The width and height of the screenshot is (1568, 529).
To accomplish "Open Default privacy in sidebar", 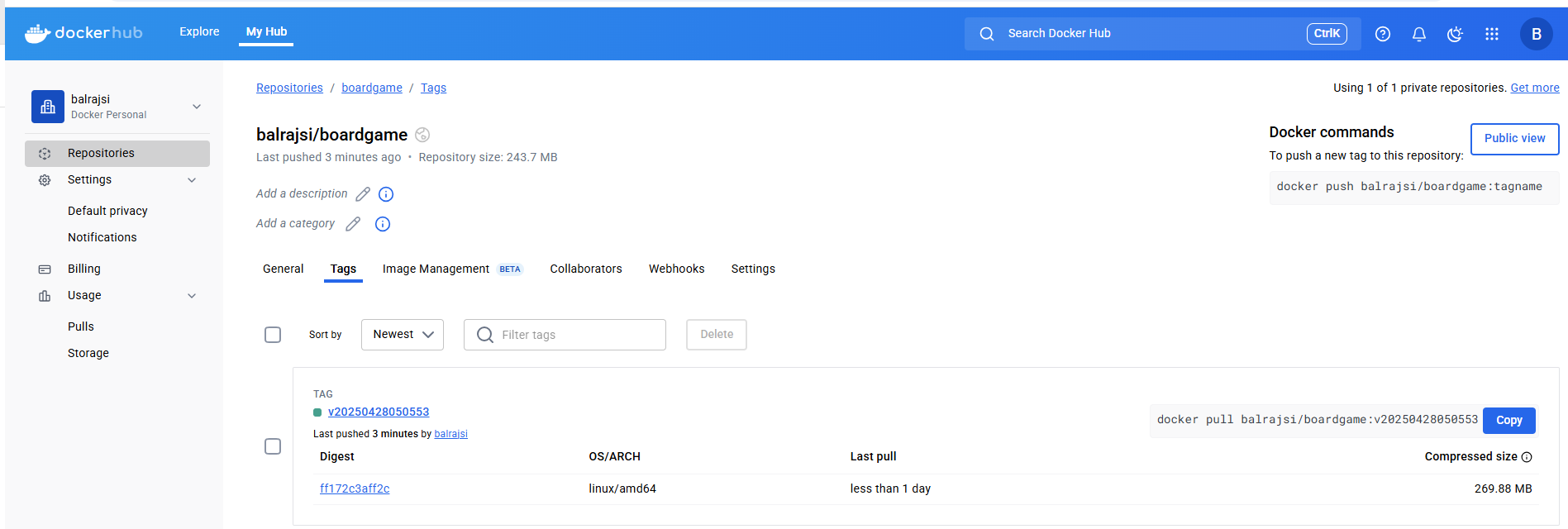I will point(107,212).
